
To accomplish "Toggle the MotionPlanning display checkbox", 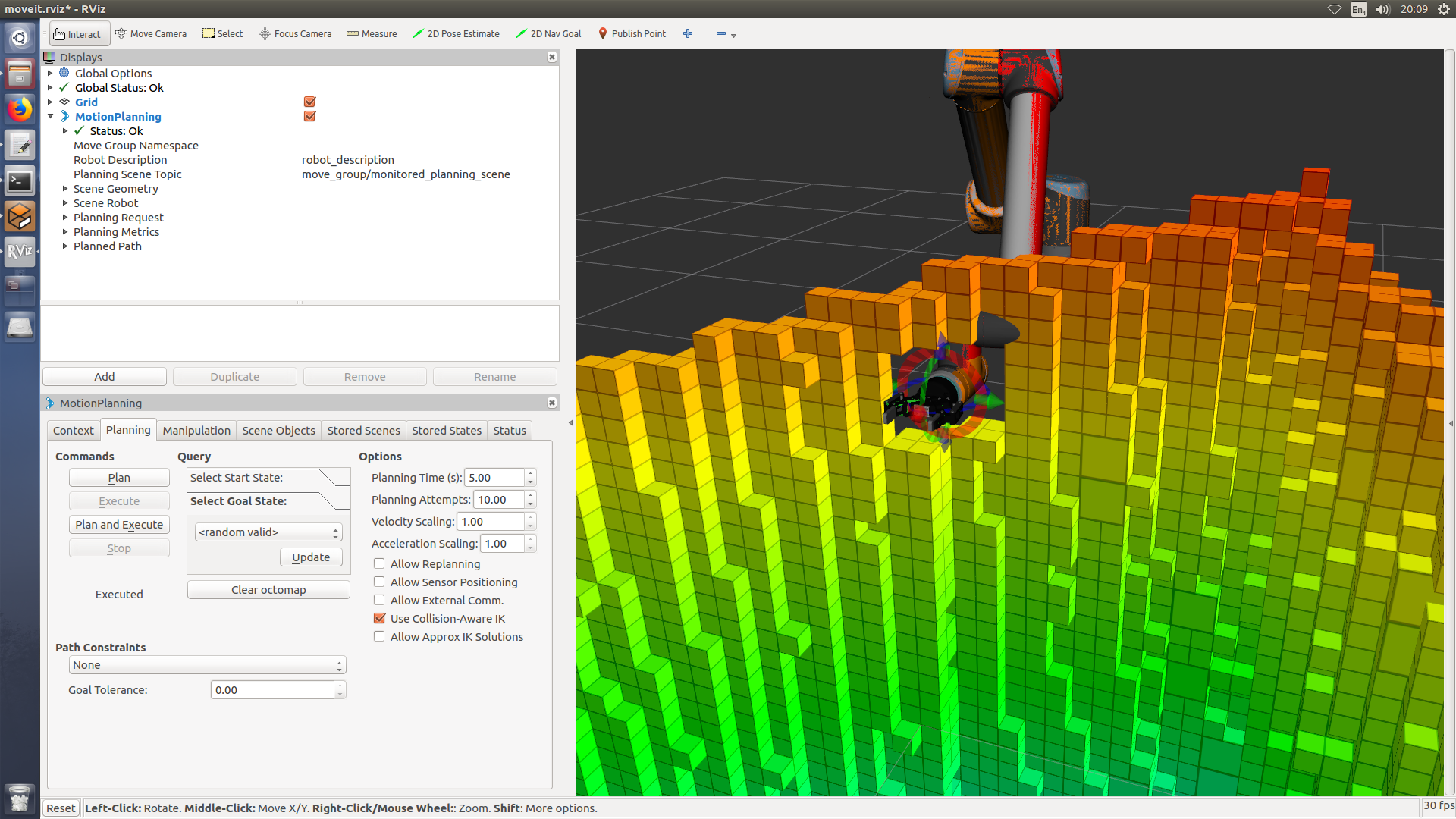I will [309, 116].
